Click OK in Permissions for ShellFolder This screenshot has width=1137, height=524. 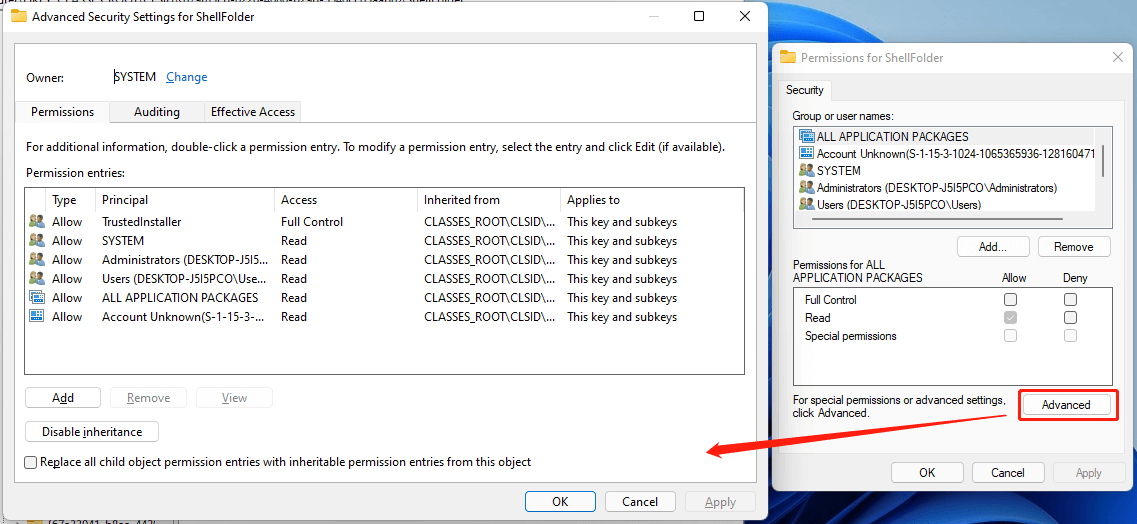[x=927, y=473]
